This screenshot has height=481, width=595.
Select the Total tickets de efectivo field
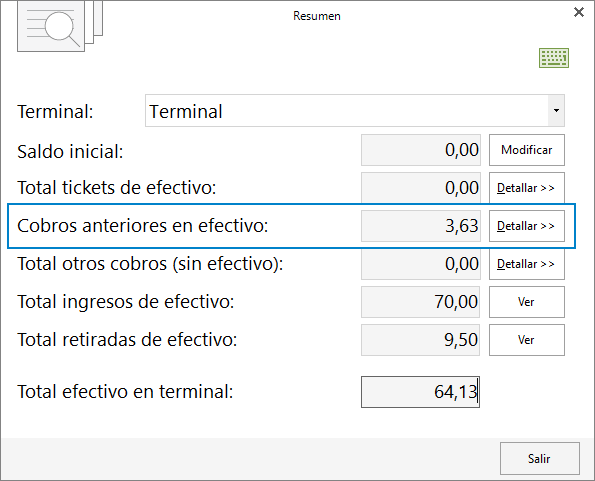coord(421,188)
